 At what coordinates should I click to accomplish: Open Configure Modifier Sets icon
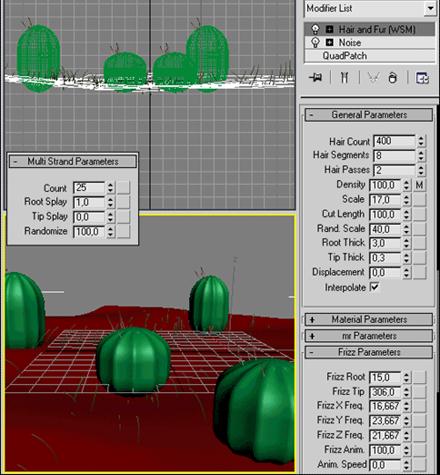(422, 78)
